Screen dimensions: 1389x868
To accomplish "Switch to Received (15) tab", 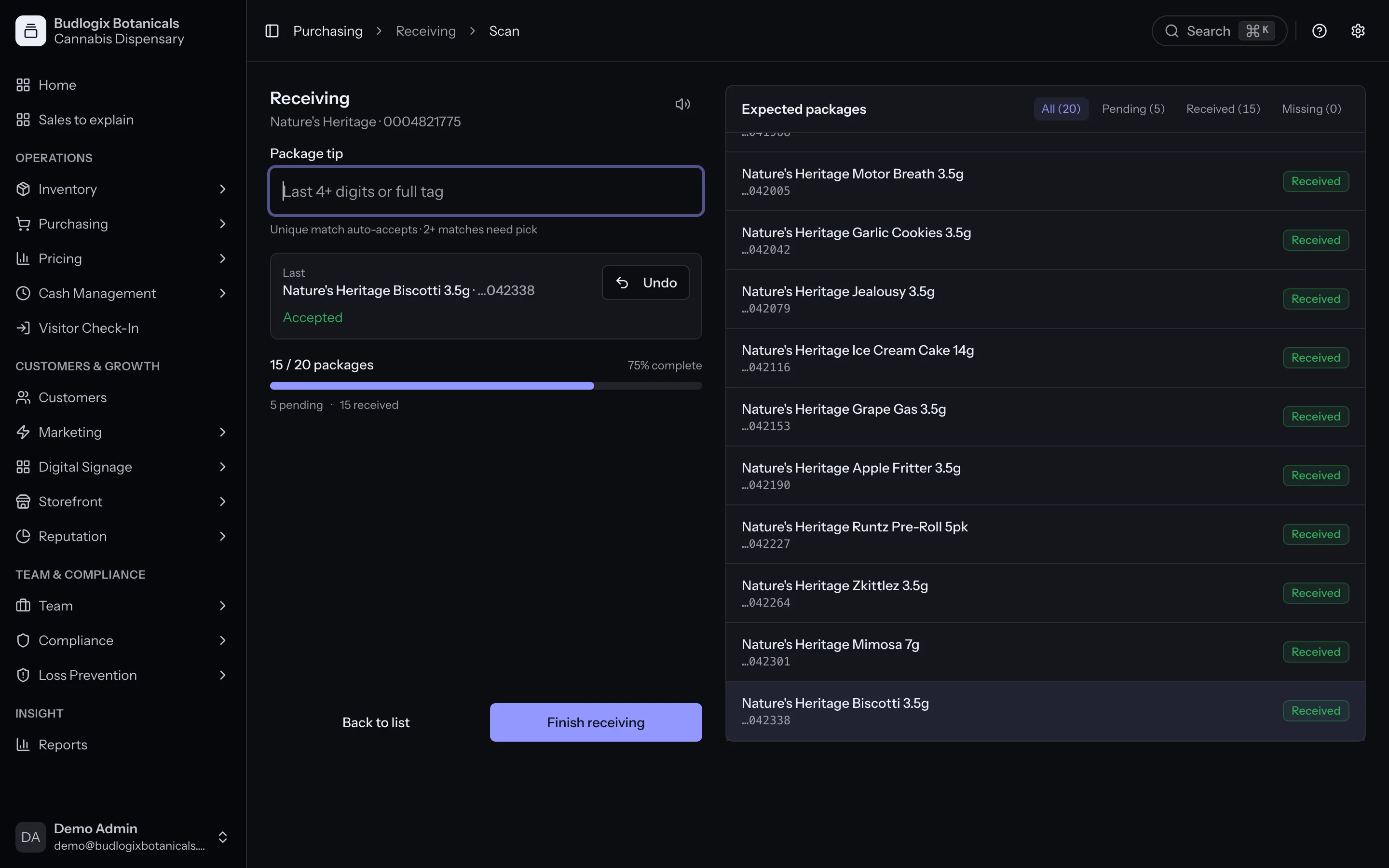I will (1223, 109).
